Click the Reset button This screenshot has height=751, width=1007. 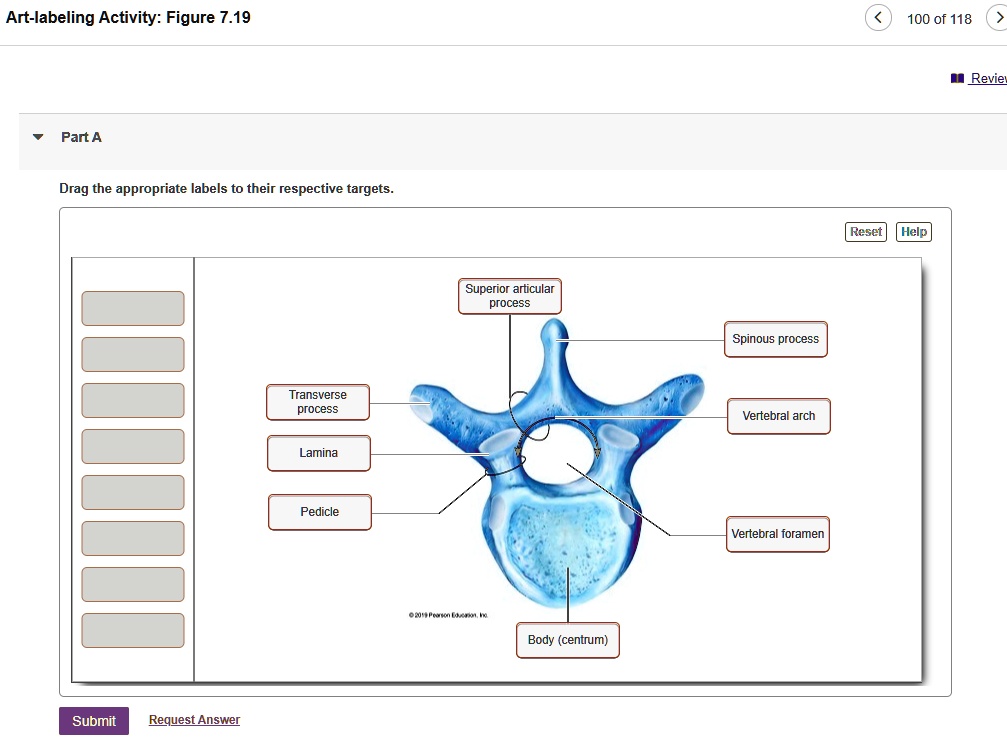click(x=865, y=231)
